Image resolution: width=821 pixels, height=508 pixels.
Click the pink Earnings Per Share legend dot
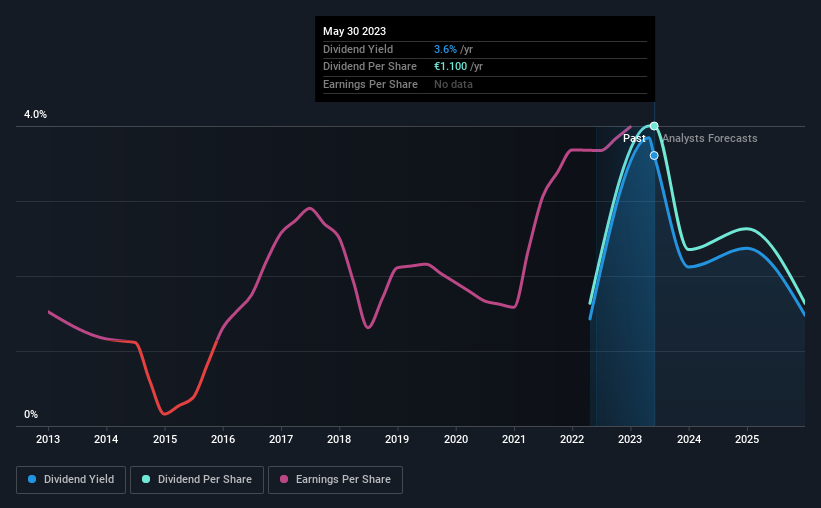click(284, 479)
